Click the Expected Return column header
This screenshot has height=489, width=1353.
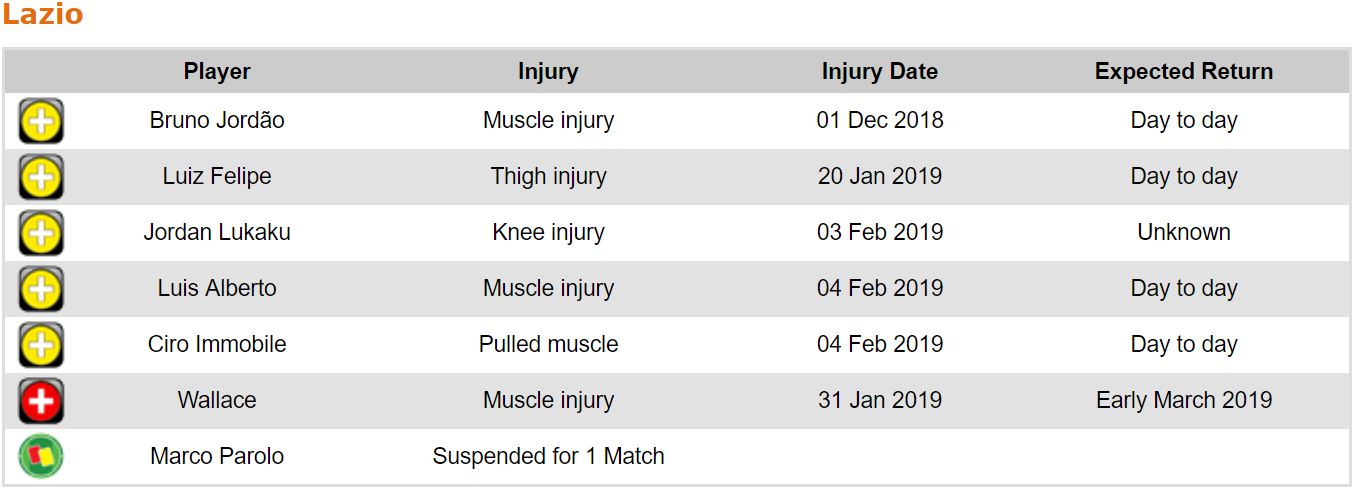1184,71
